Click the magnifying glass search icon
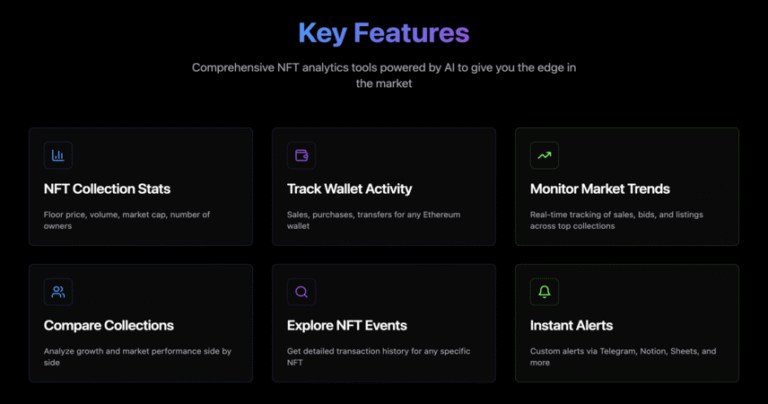This screenshot has height=404, width=768. coord(302,292)
